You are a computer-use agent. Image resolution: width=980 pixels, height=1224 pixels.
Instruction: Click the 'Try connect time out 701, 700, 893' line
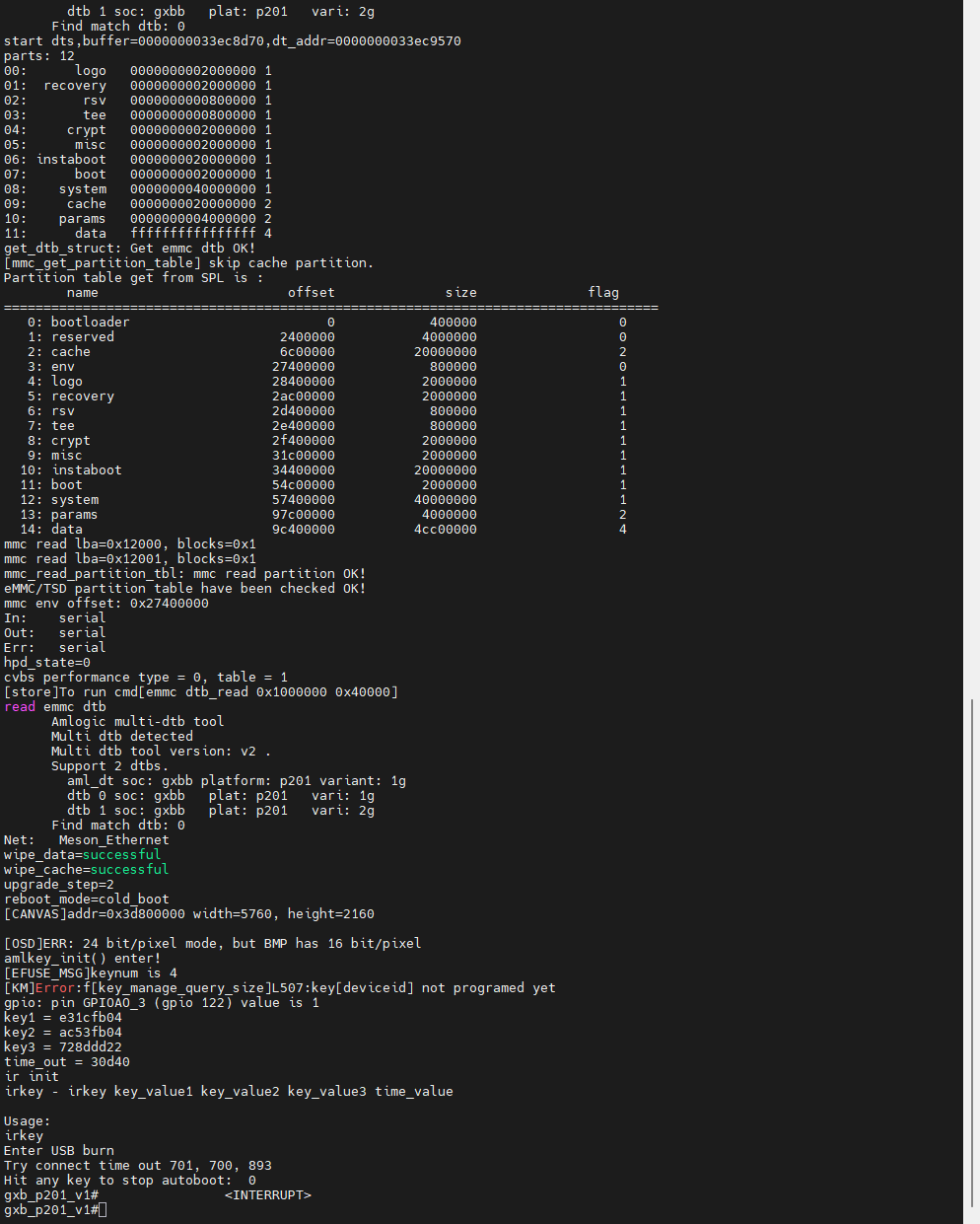[138, 1166]
